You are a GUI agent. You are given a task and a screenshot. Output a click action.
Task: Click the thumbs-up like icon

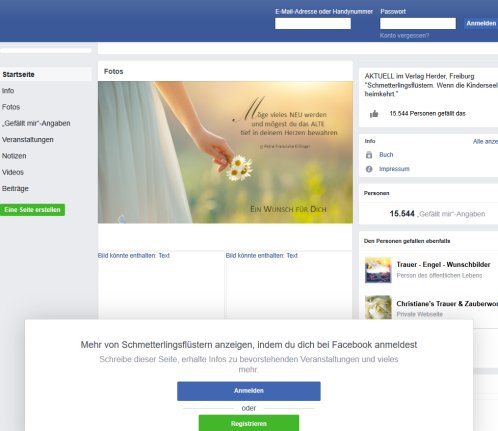click(374, 114)
